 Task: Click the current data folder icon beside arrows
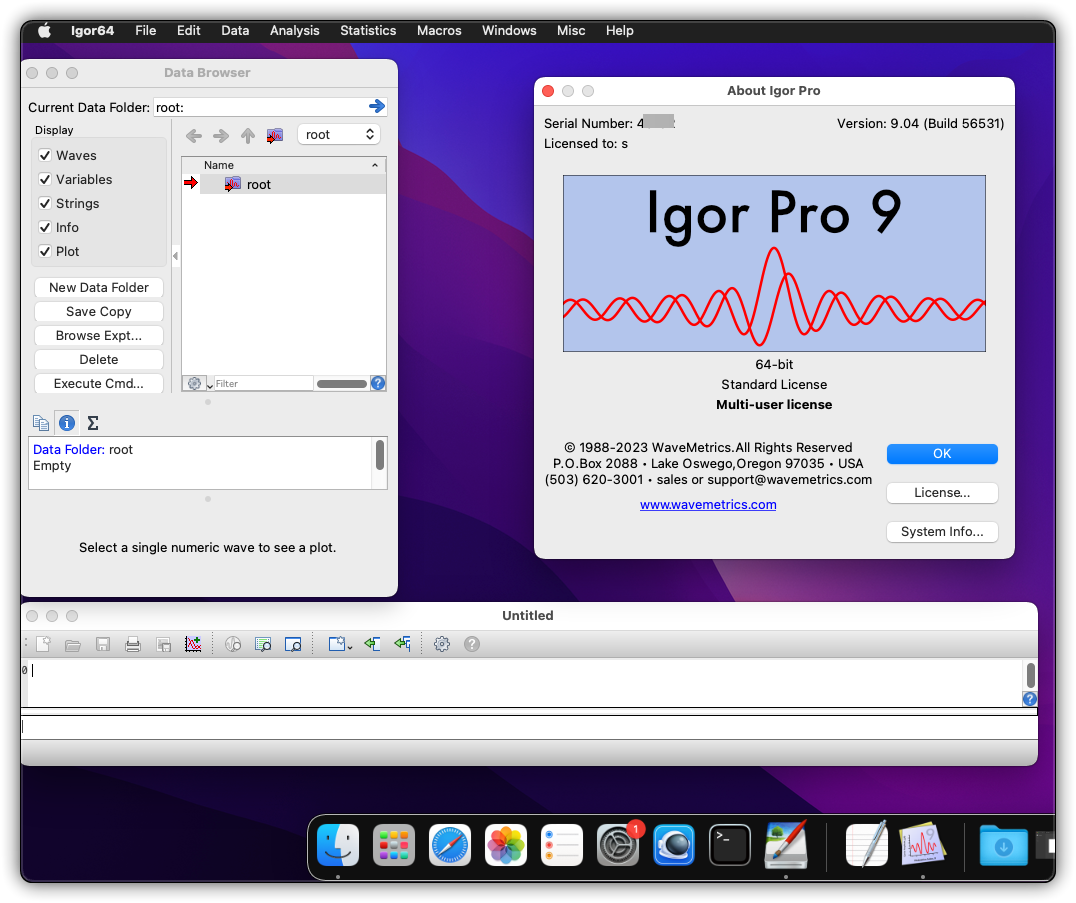(274, 135)
